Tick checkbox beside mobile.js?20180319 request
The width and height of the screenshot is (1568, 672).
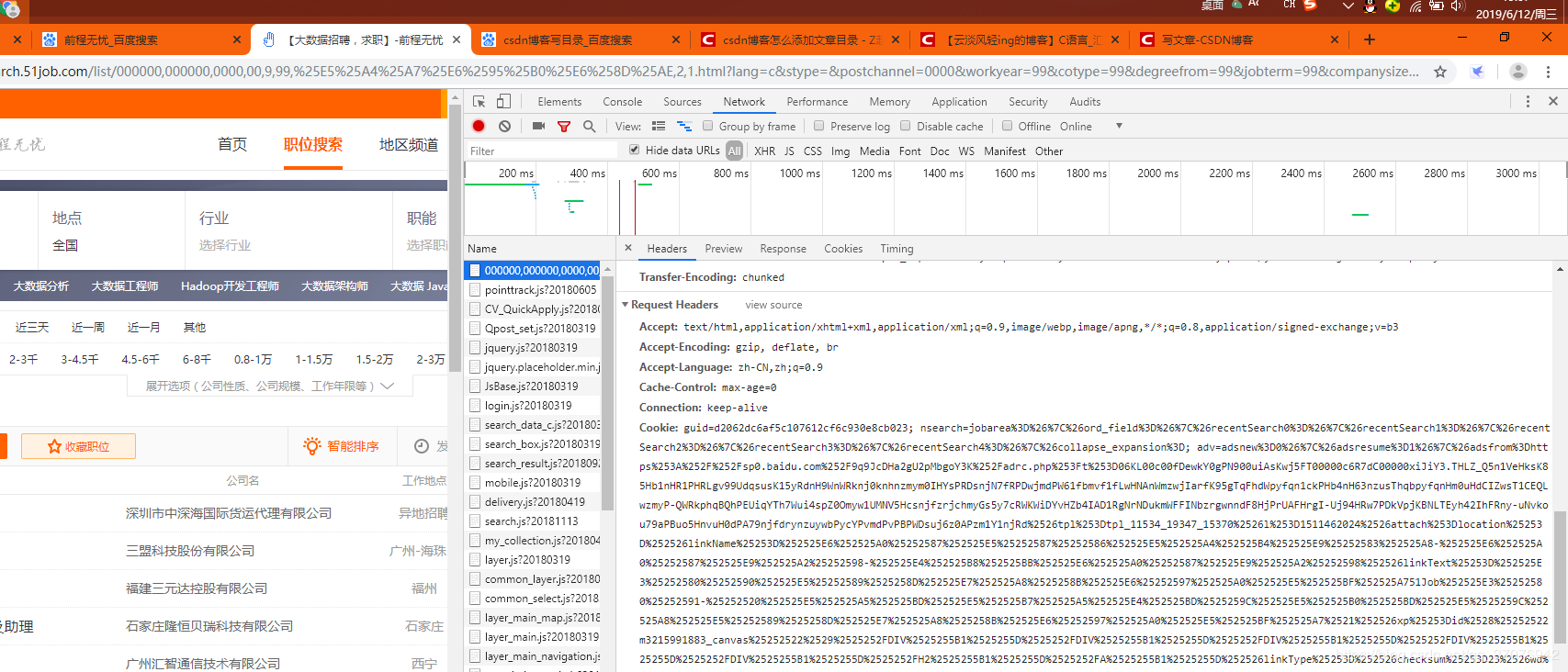tap(475, 482)
